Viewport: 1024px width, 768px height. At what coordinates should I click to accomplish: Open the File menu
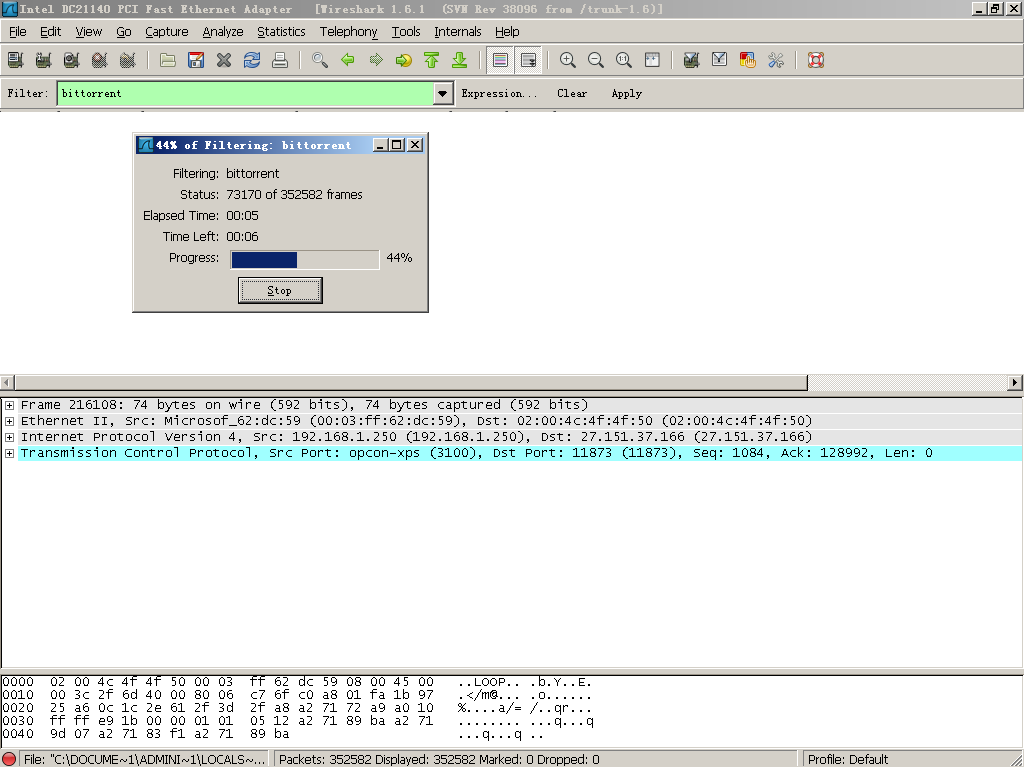[18, 31]
